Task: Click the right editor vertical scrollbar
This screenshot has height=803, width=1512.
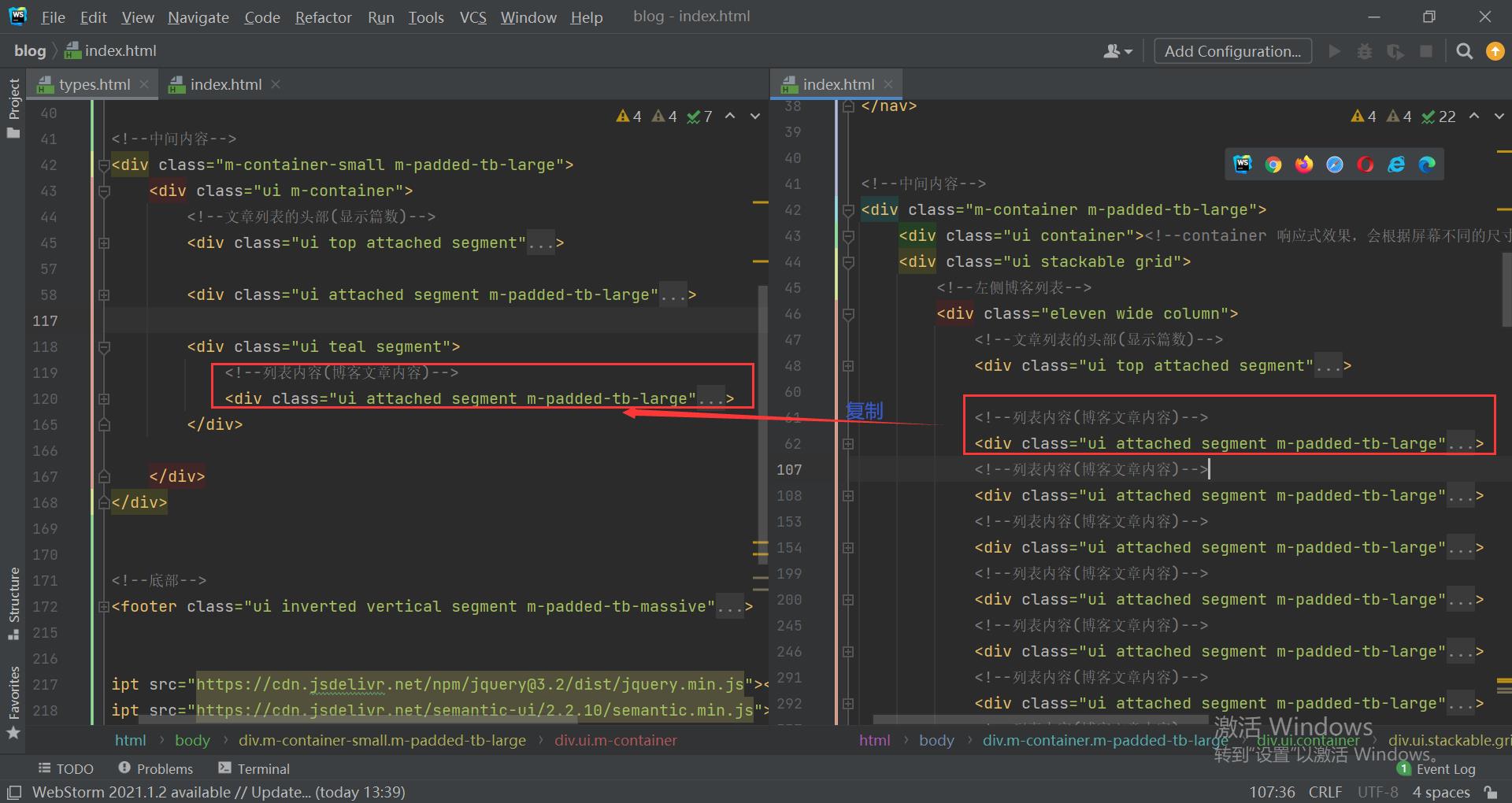Action: [x=1506, y=290]
